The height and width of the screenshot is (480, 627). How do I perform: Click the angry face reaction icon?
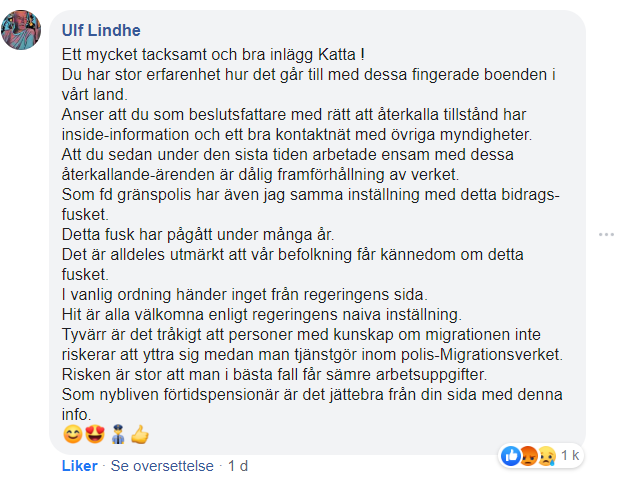(530, 455)
